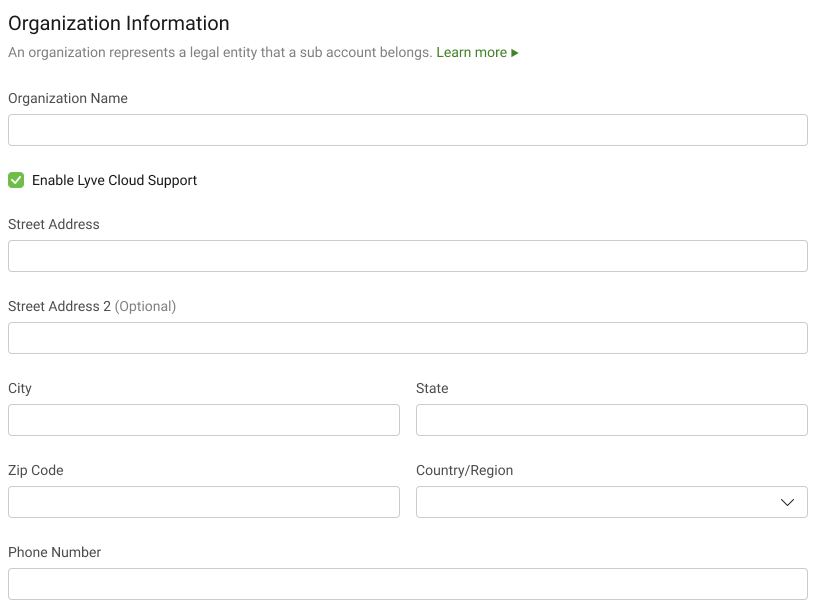Focus the Organization Name input field
Image resolution: width=824 pixels, height=610 pixels.
click(407, 130)
